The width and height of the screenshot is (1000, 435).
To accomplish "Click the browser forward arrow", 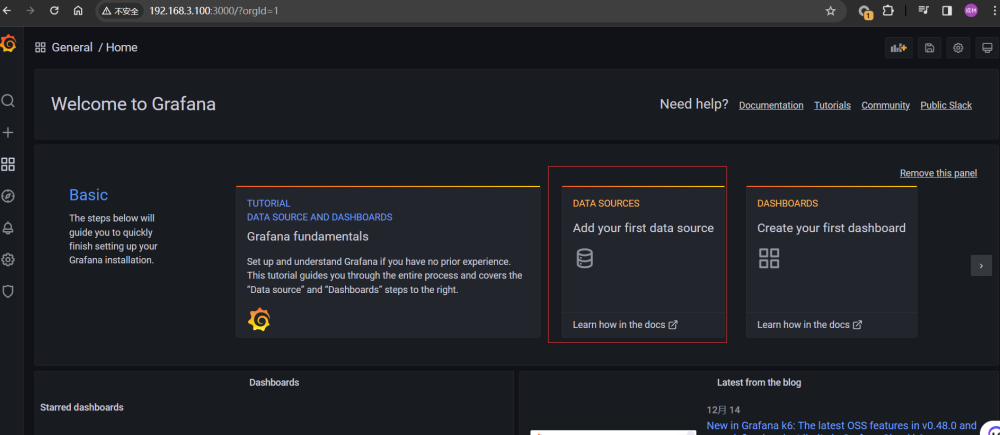I will (x=31, y=11).
